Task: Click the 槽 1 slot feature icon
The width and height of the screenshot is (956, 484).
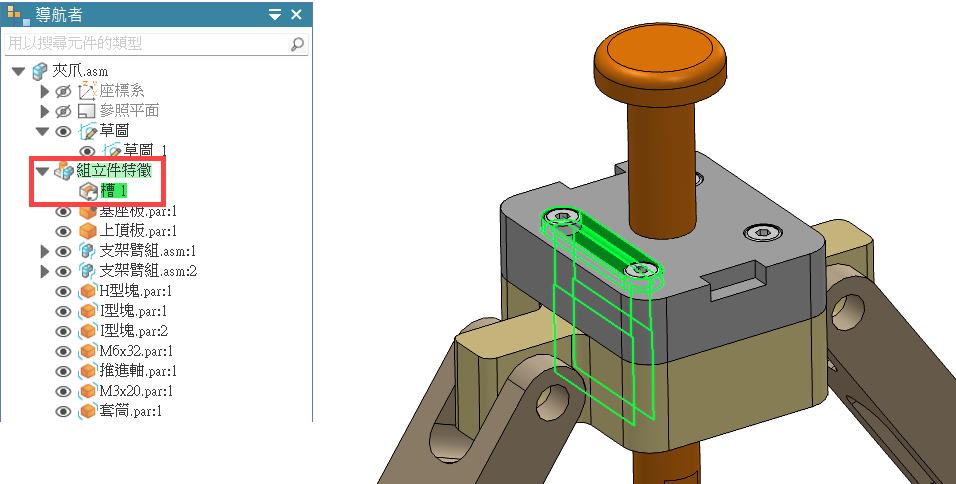Action: click(88, 191)
